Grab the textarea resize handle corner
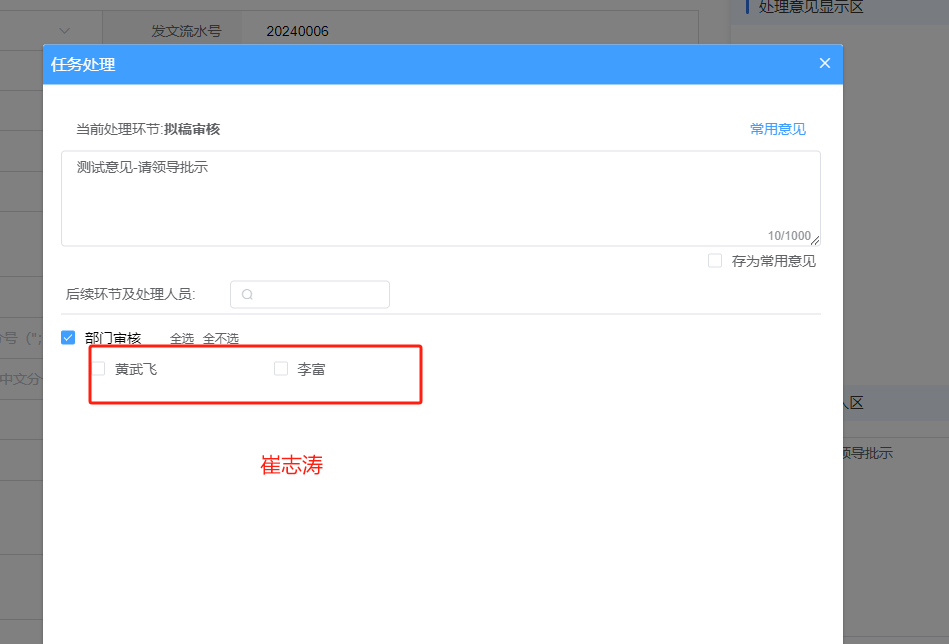 click(x=815, y=240)
